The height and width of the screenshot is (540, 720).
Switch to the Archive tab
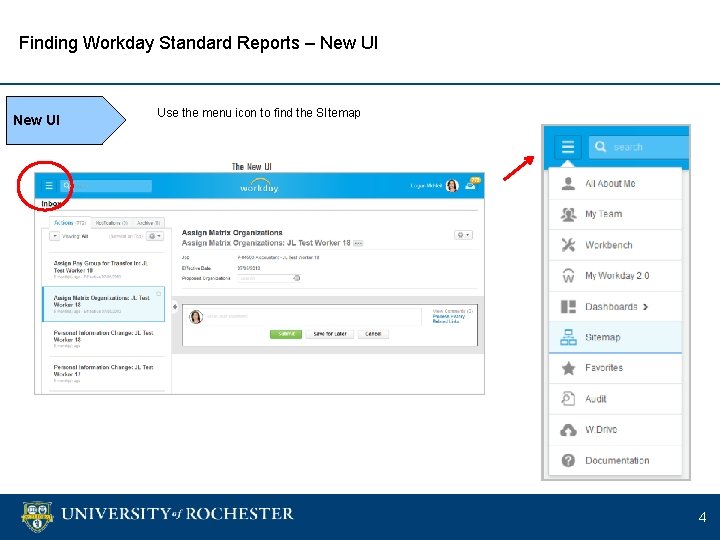pyautogui.click(x=148, y=223)
